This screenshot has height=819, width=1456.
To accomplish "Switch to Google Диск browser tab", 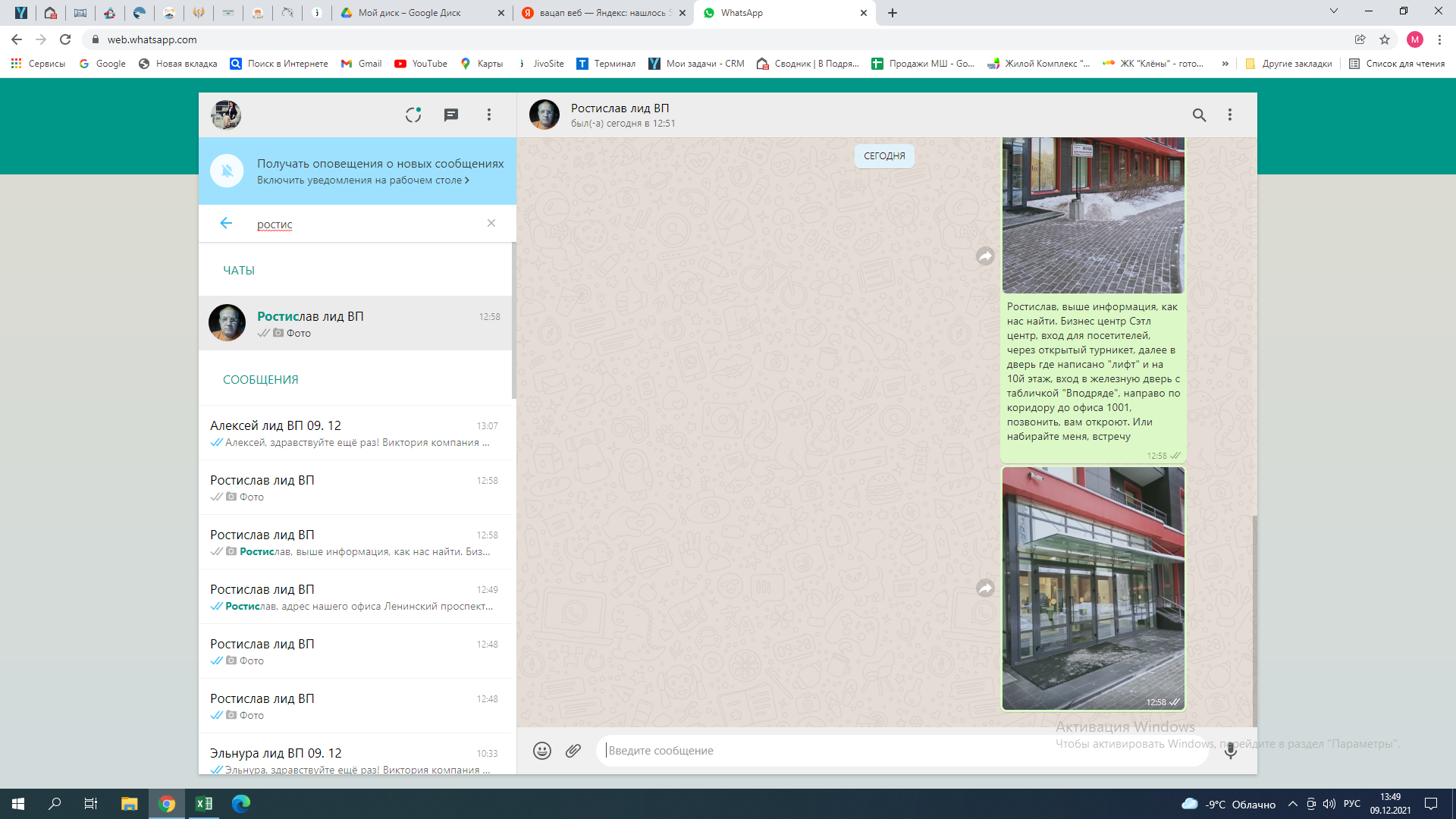I will point(409,13).
